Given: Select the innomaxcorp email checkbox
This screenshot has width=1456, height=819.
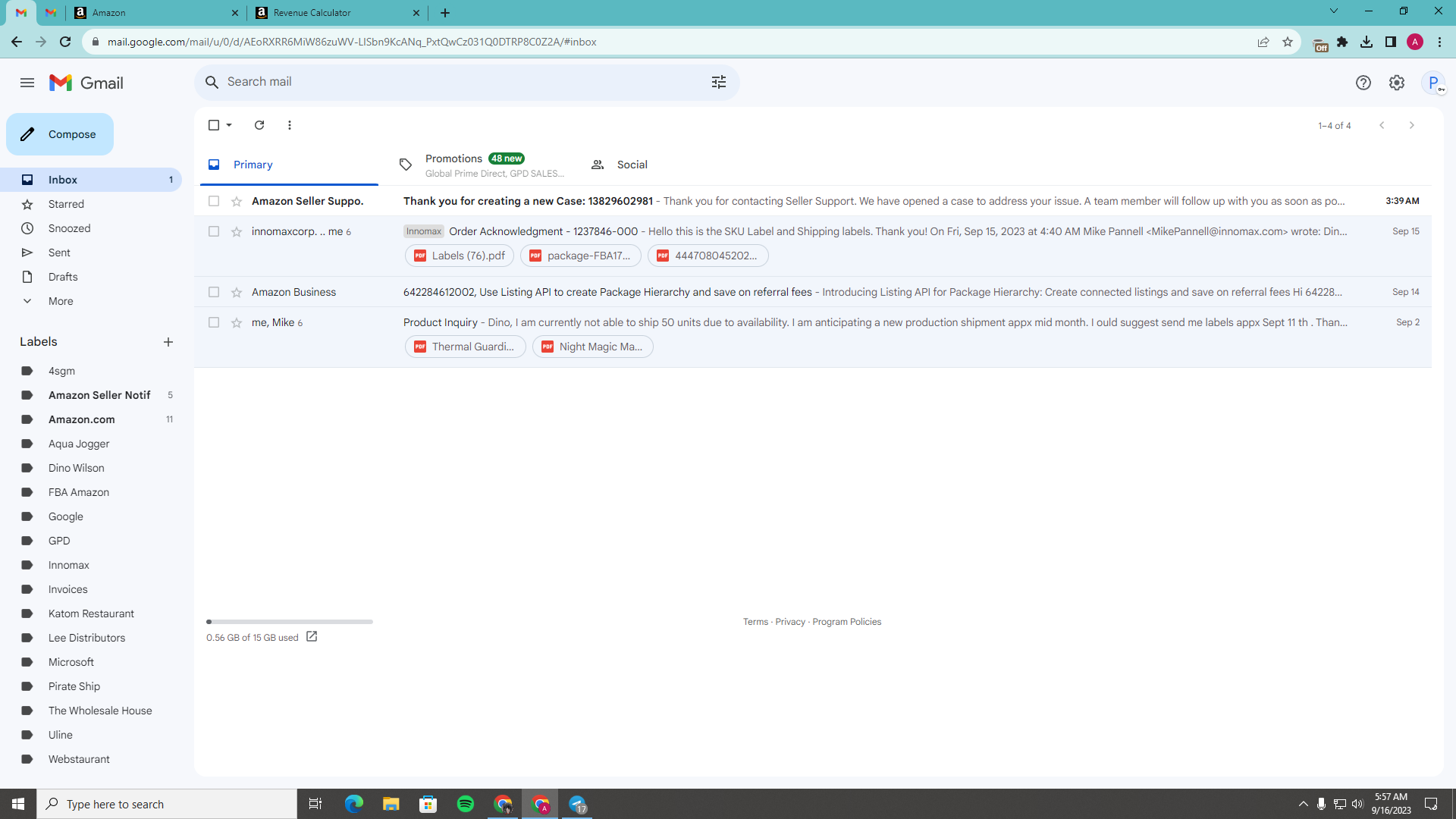Looking at the screenshot, I should tap(214, 231).
